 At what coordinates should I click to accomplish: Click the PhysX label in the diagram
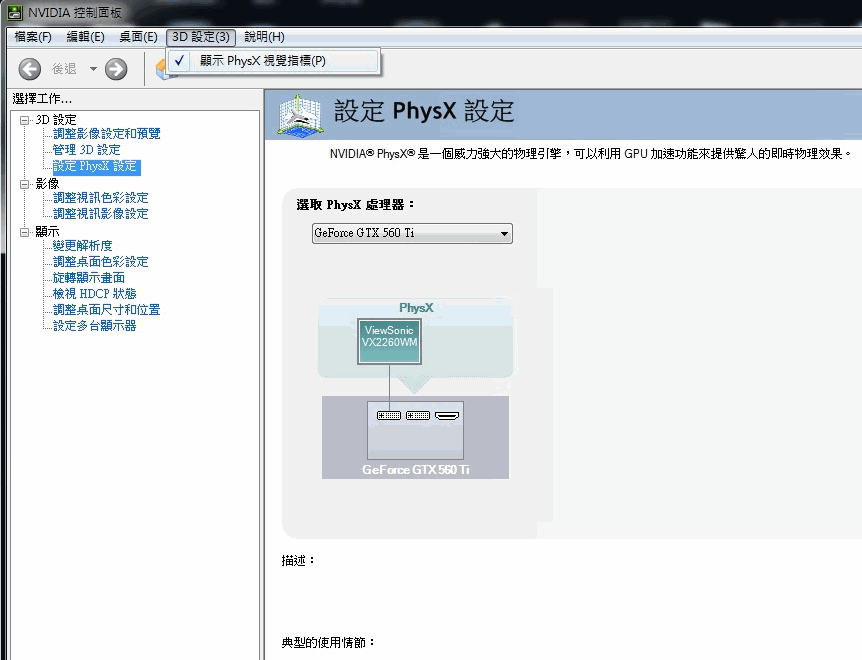click(x=416, y=308)
